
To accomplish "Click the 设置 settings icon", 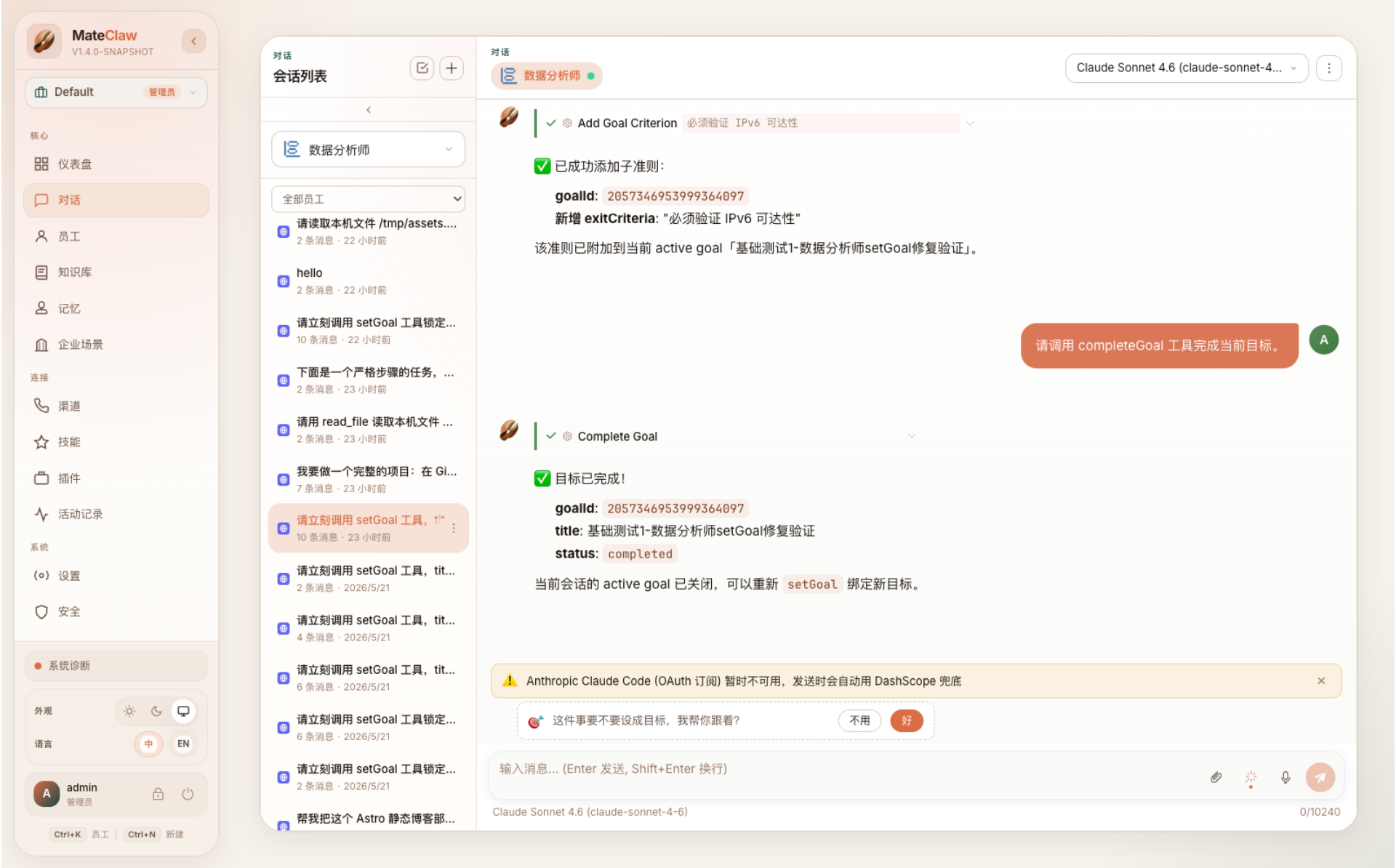I will (x=41, y=576).
